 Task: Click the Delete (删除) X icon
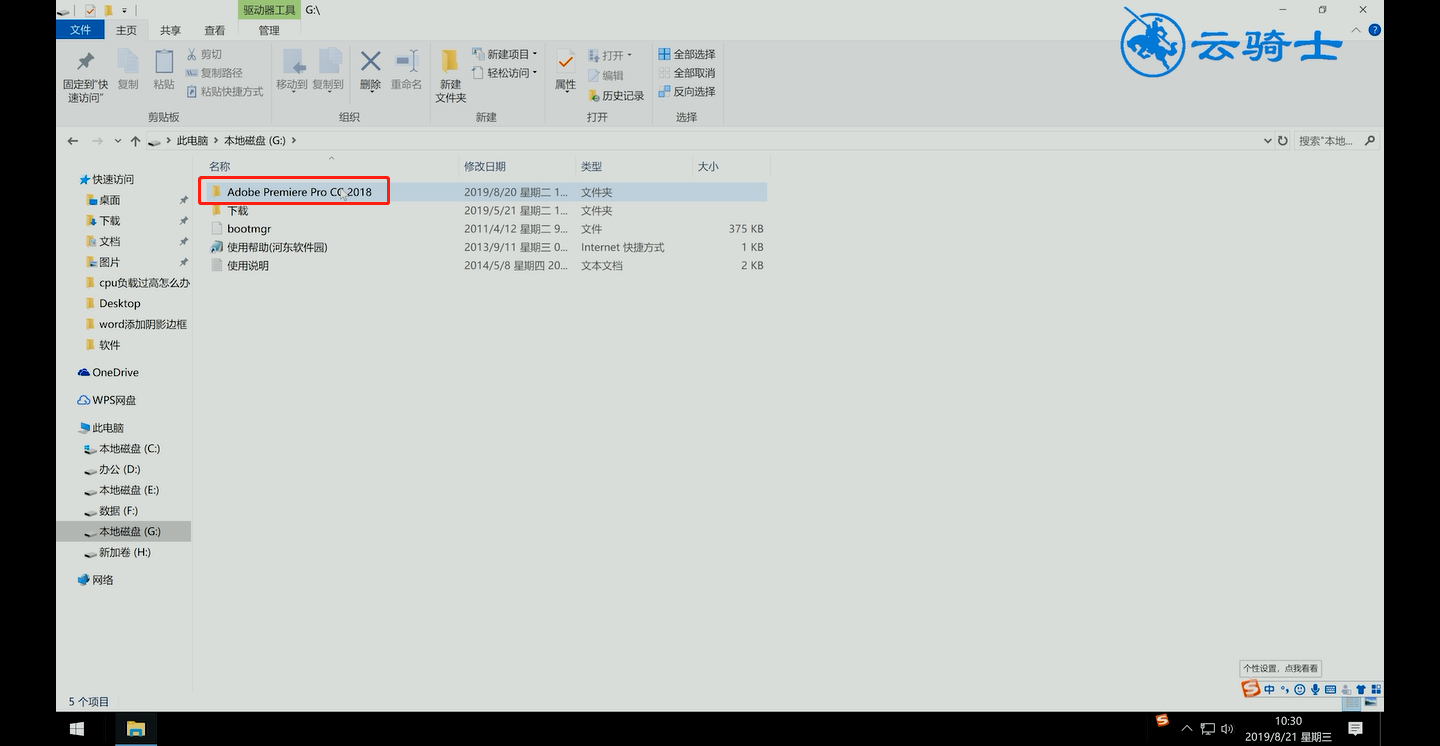click(x=370, y=70)
